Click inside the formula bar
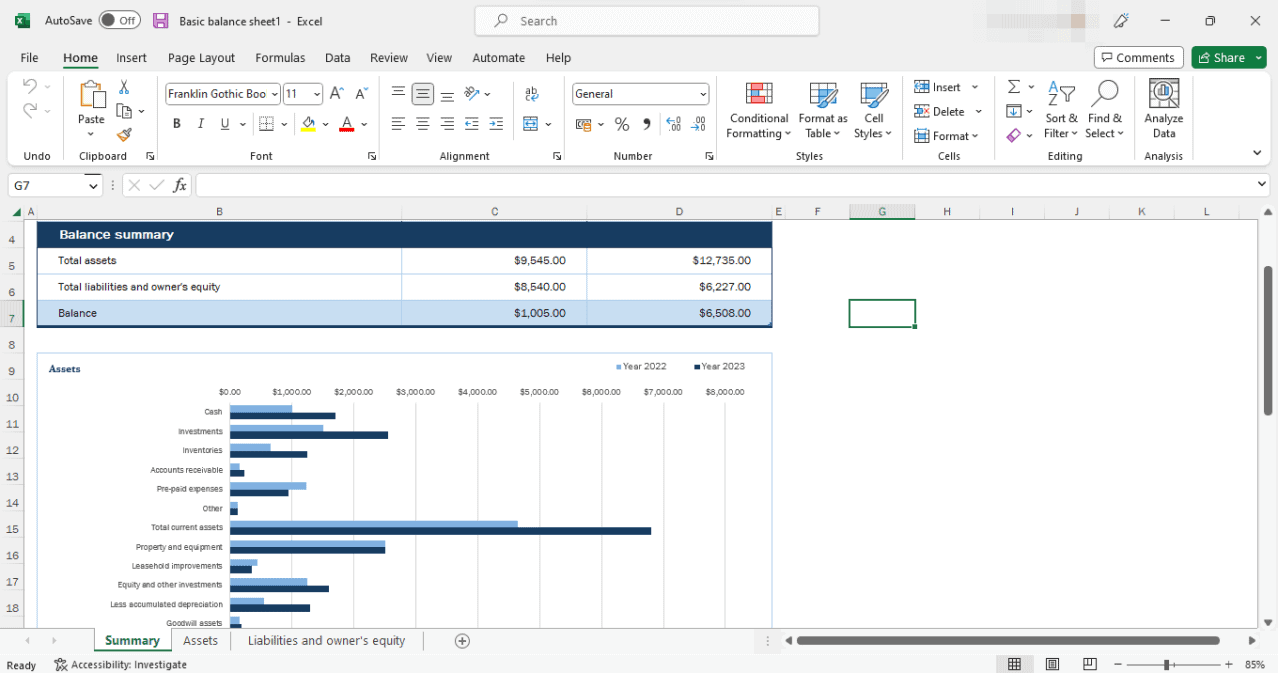This screenshot has width=1278, height=673. click(600, 184)
